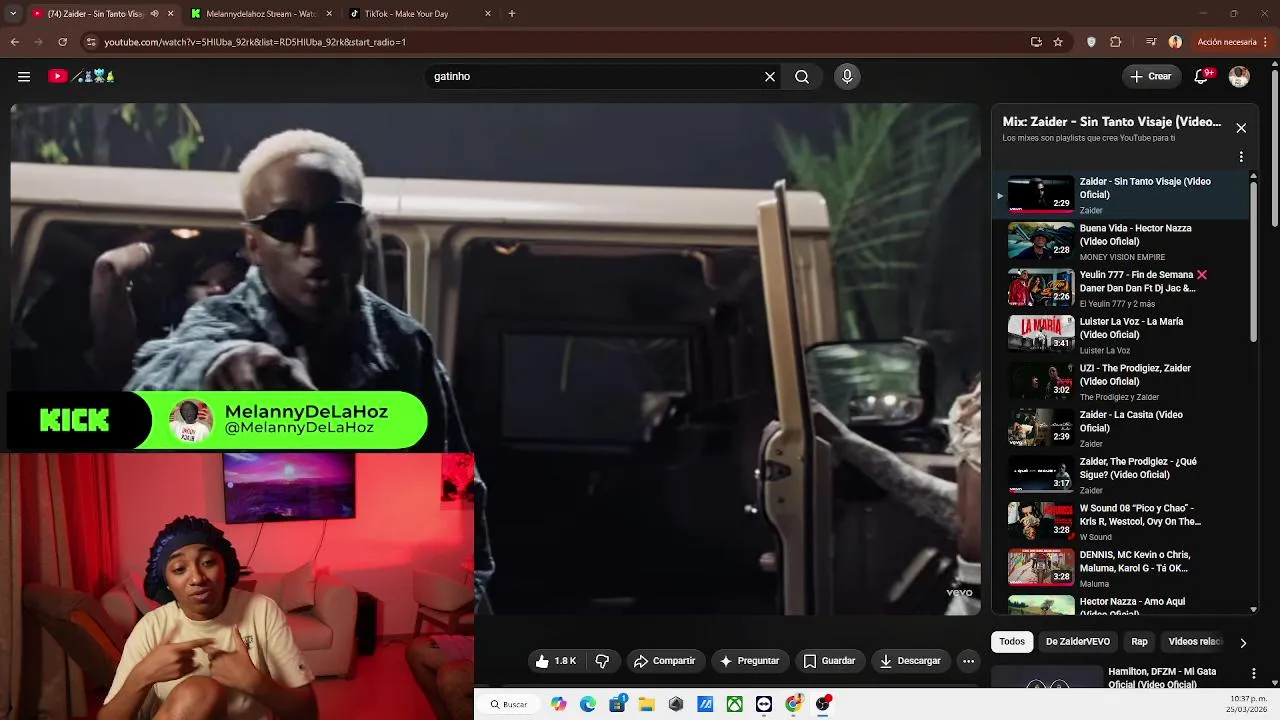Open the Mix playlist three-dot options
Image resolution: width=1280 pixels, height=720 pixels.
(1241, 157)
